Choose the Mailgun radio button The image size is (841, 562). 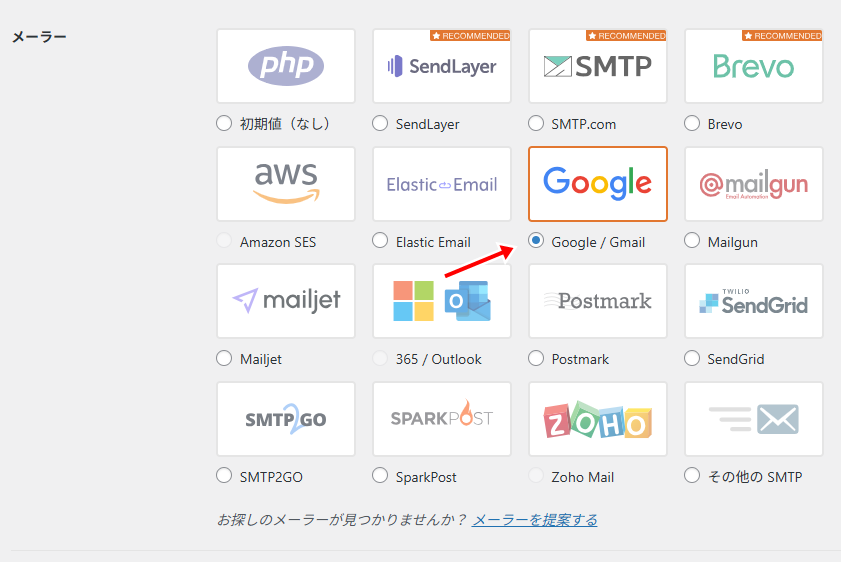pyautogui.click(x=692, y=240)
